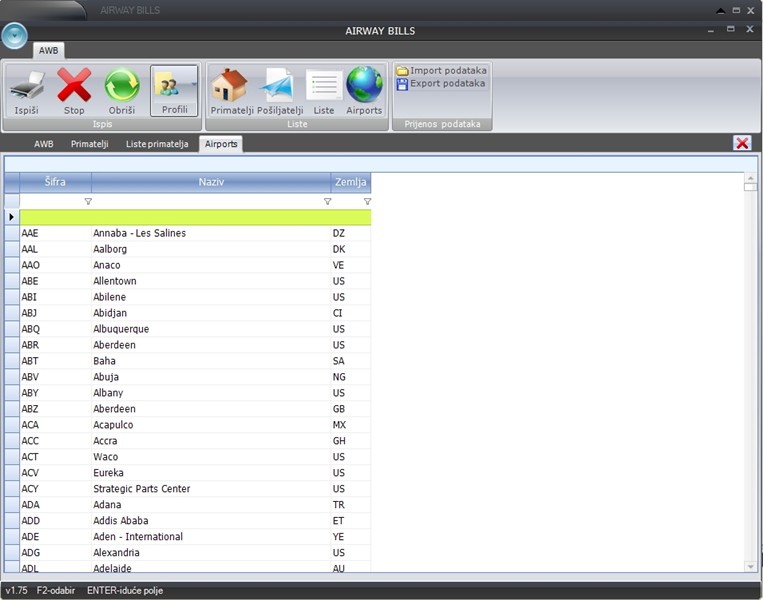Select the Accra name cell
This screenshot has height=600, width=763.
[211, 441]
